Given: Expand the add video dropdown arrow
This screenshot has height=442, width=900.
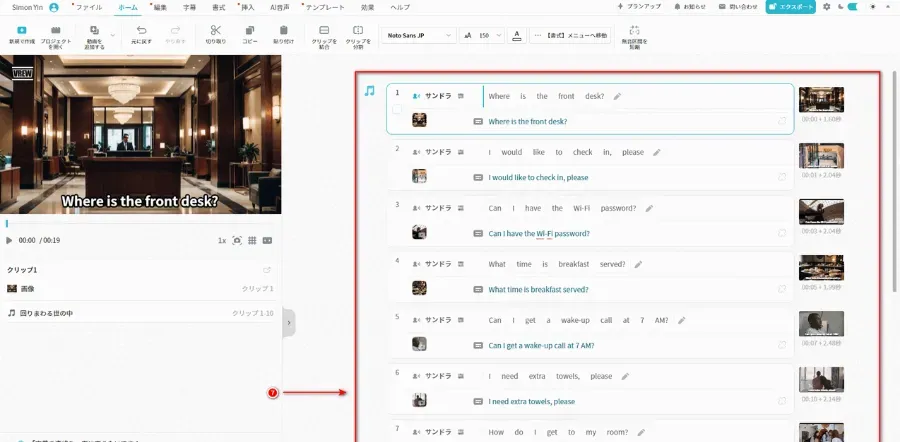Looking at the screenshot, I should 112,36.
